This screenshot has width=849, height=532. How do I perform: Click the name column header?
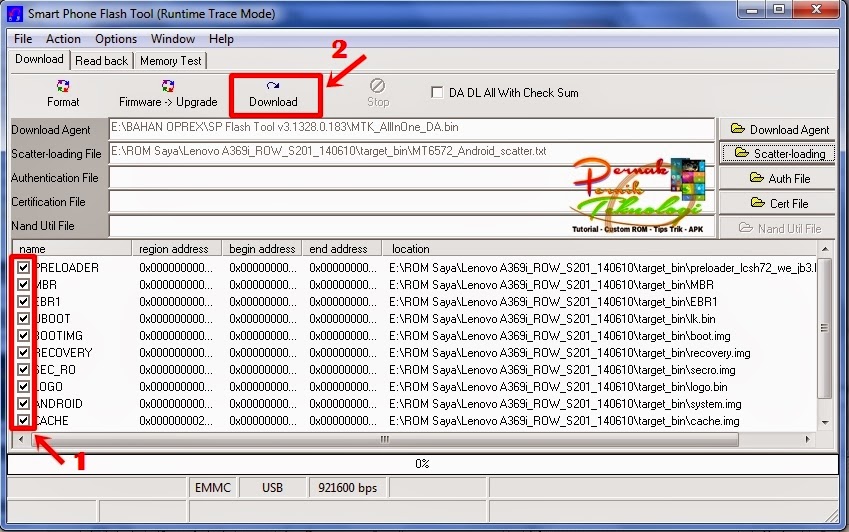click(x=71, y=248)
